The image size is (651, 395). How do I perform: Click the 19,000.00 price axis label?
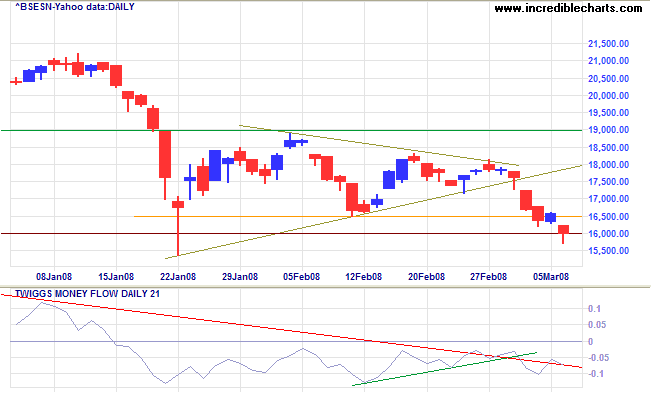[x=608, y=130]
